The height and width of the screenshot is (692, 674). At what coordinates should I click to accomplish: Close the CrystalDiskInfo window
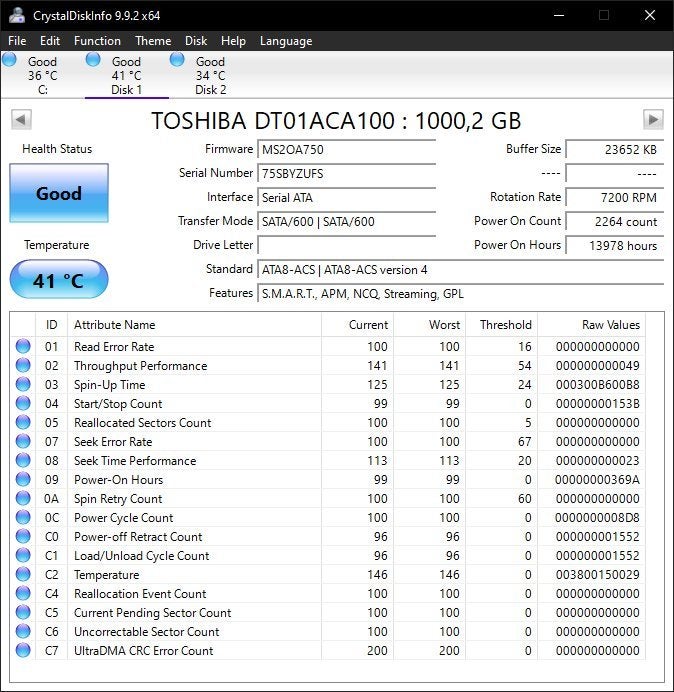click(650, 15)
